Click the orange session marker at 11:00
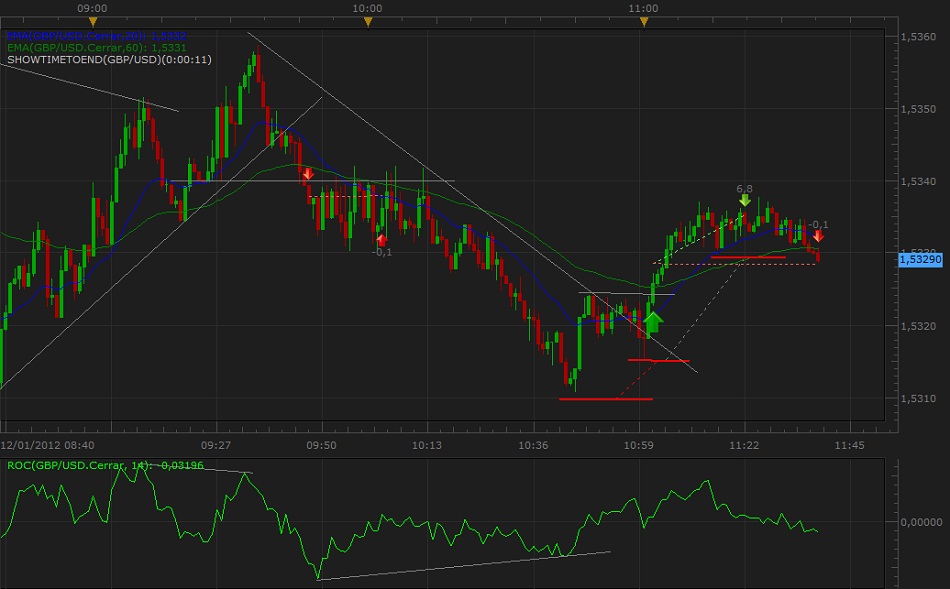This screenshot has height=589, width=950. [643, 21]
